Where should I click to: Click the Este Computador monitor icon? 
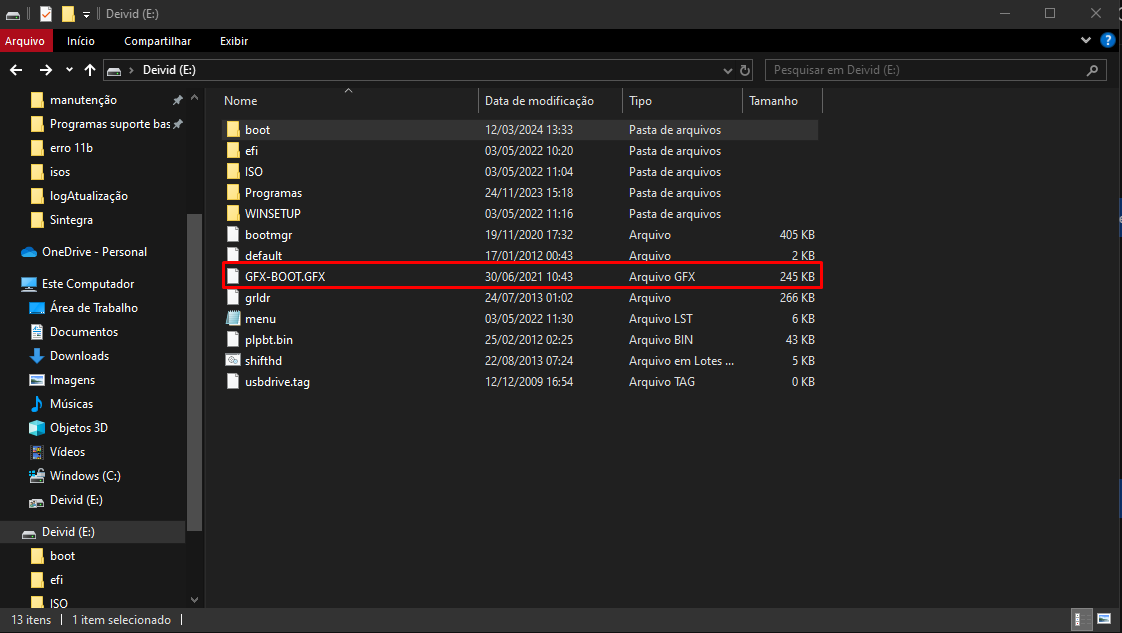point(29,284)
